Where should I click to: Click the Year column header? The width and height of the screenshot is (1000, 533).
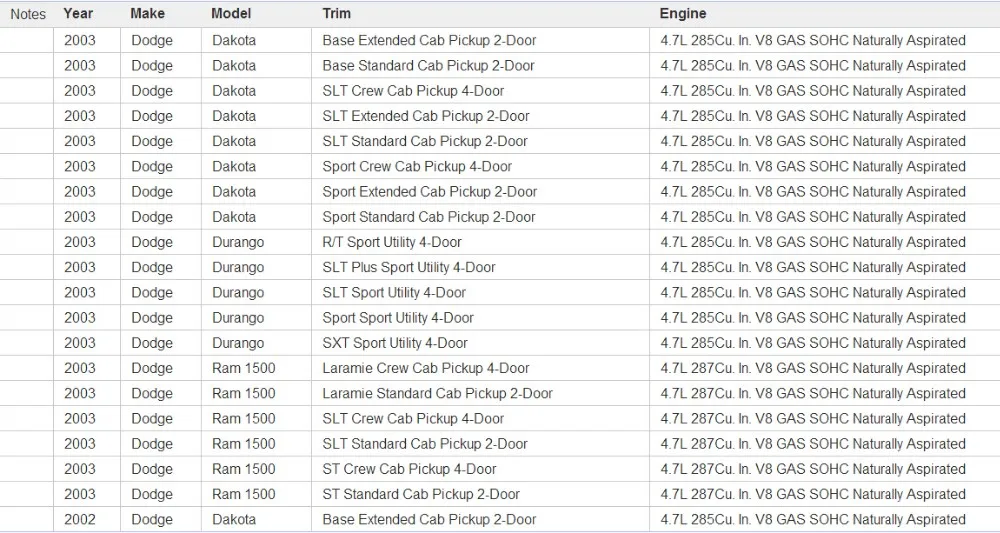78,13
